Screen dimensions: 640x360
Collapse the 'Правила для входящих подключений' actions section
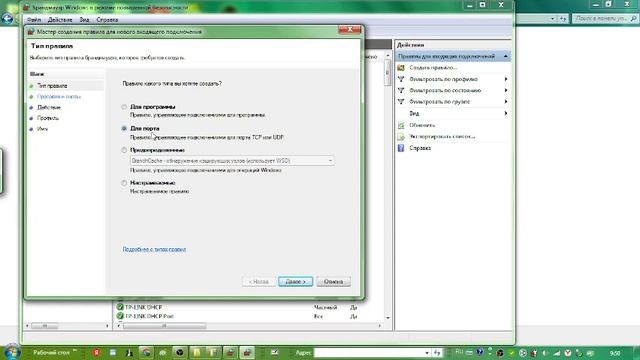coord(506,56)
